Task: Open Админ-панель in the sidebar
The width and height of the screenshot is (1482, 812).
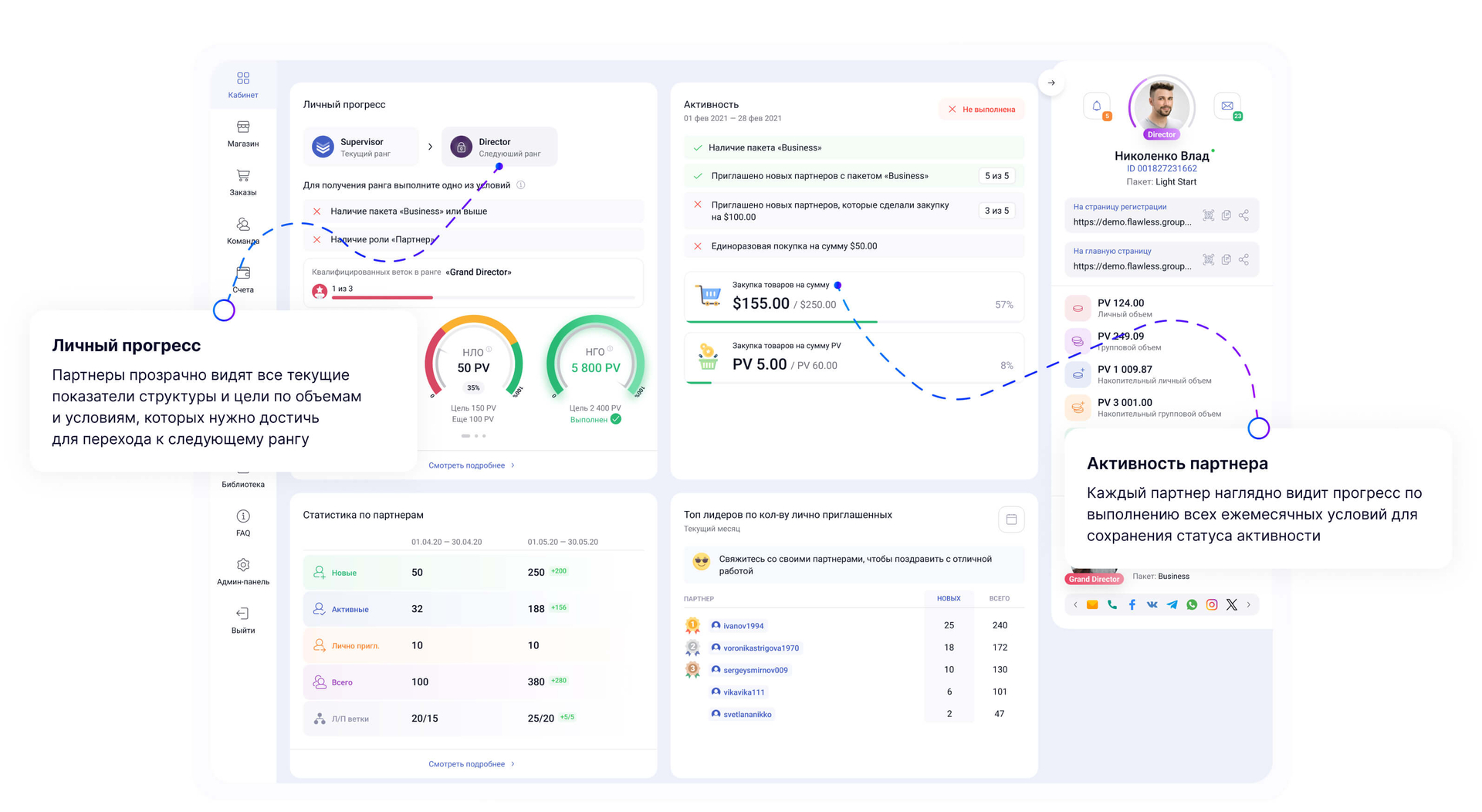Action: coord(243,572)
